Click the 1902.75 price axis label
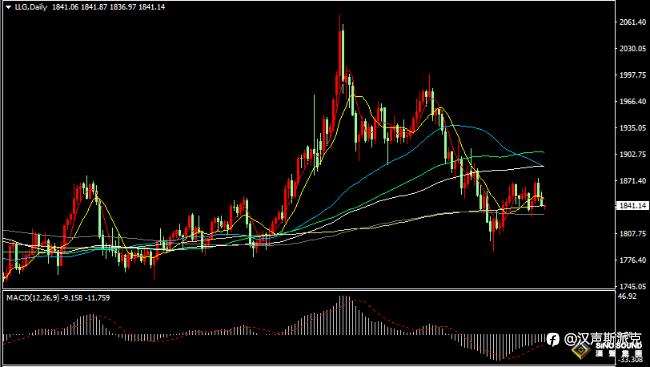The image size is (650, 367). pos(634,154)
